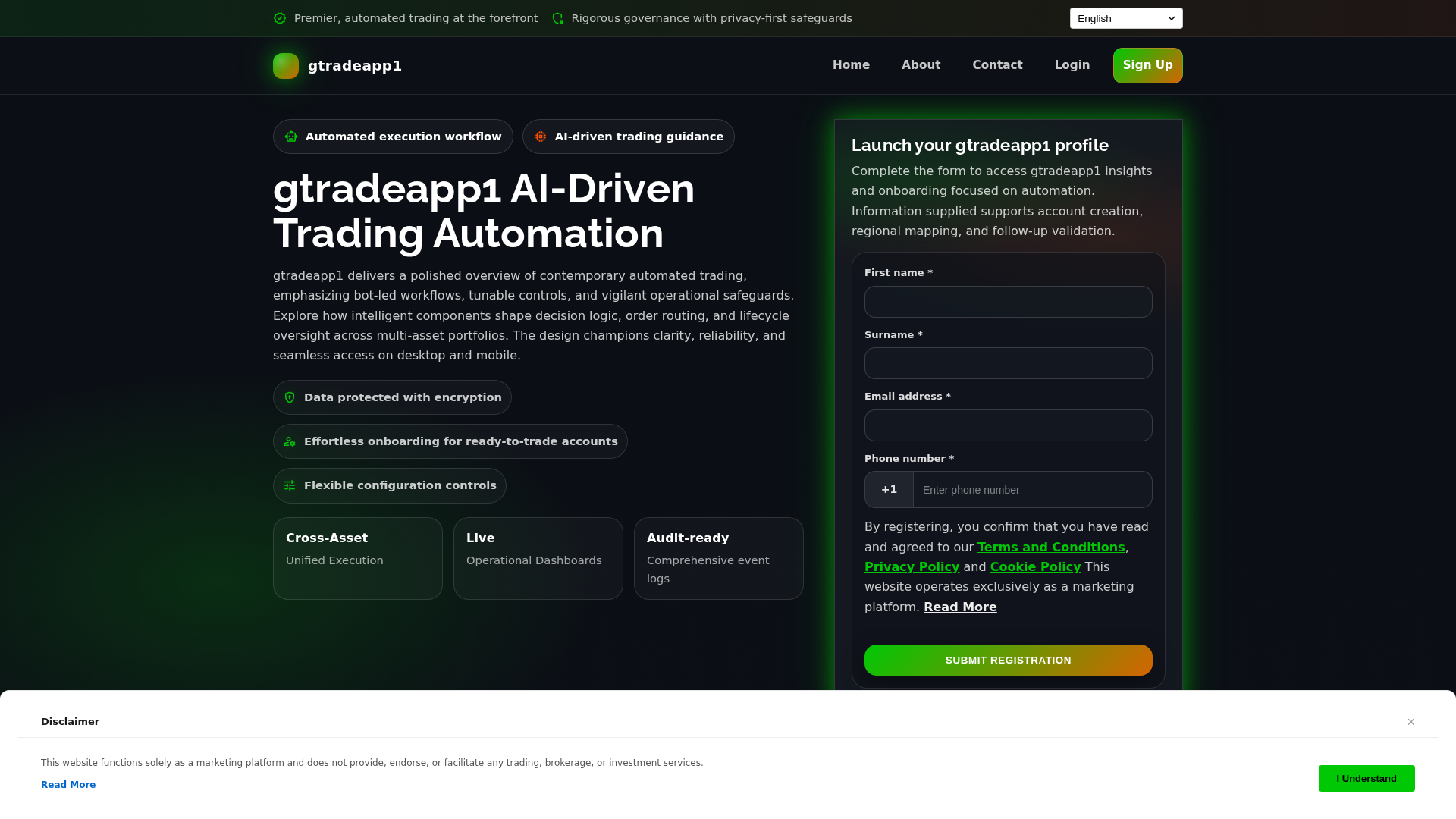Click the gtradeapp1 AI-Driven Trading Automation headline
This screenshot has width=1456, height=819.
(484, 211)
